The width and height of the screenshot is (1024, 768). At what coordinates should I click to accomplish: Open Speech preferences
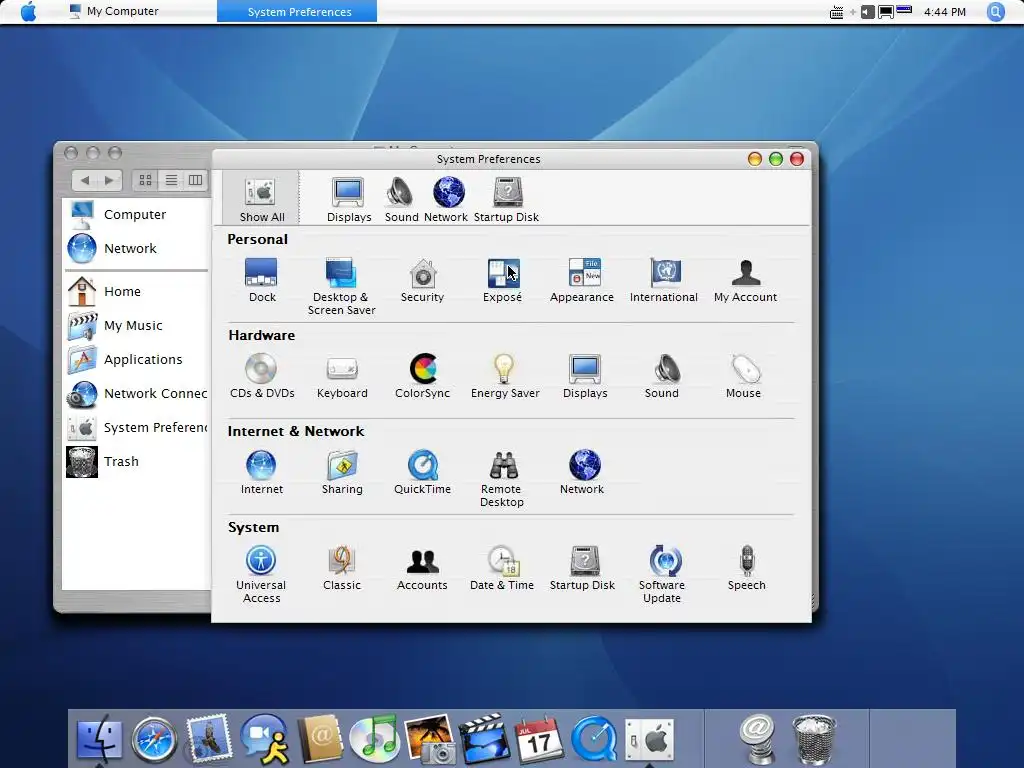[x=746, y=568]
